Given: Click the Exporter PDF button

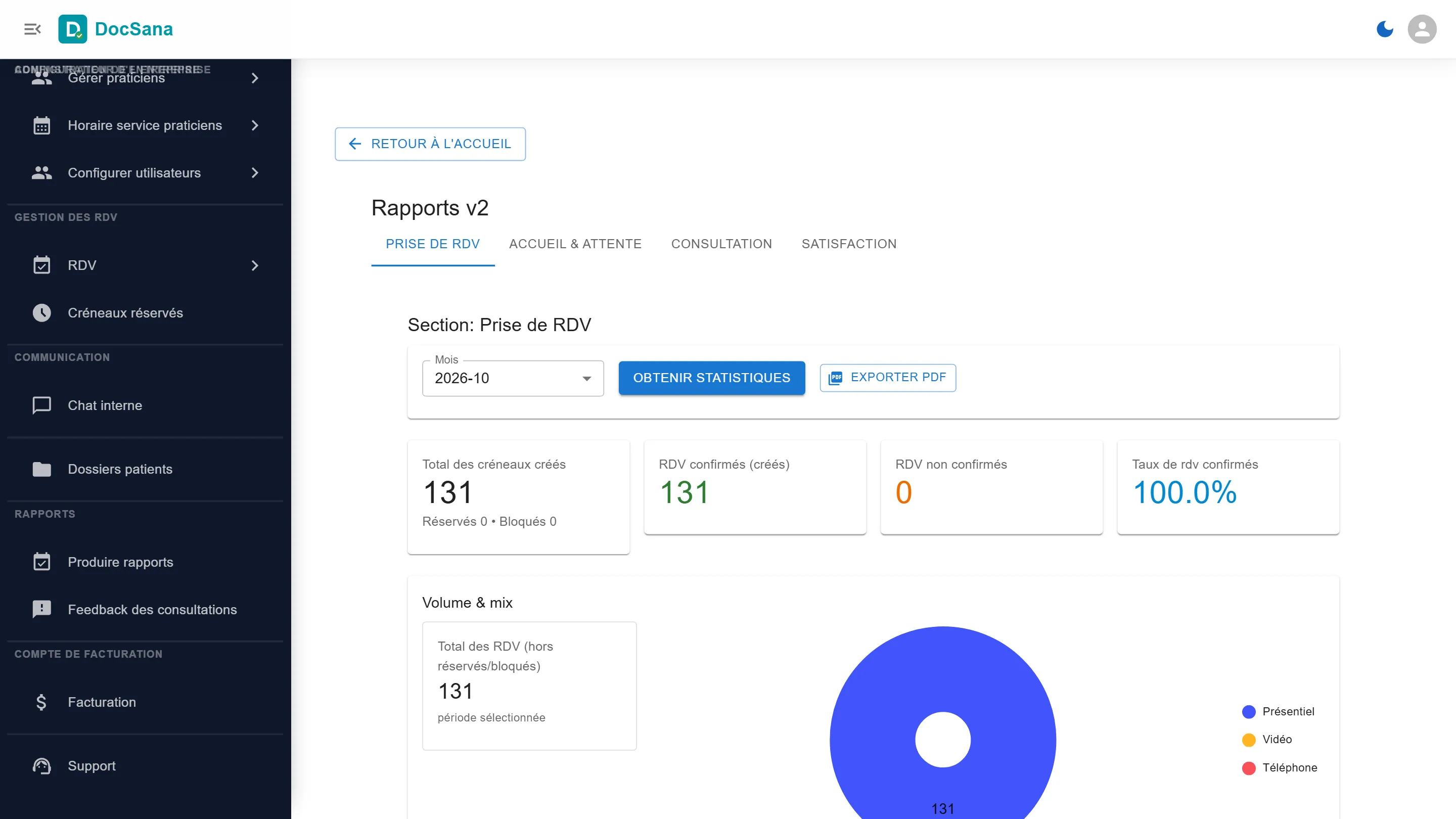Looking at the screenshot, I should pos(887,378).
